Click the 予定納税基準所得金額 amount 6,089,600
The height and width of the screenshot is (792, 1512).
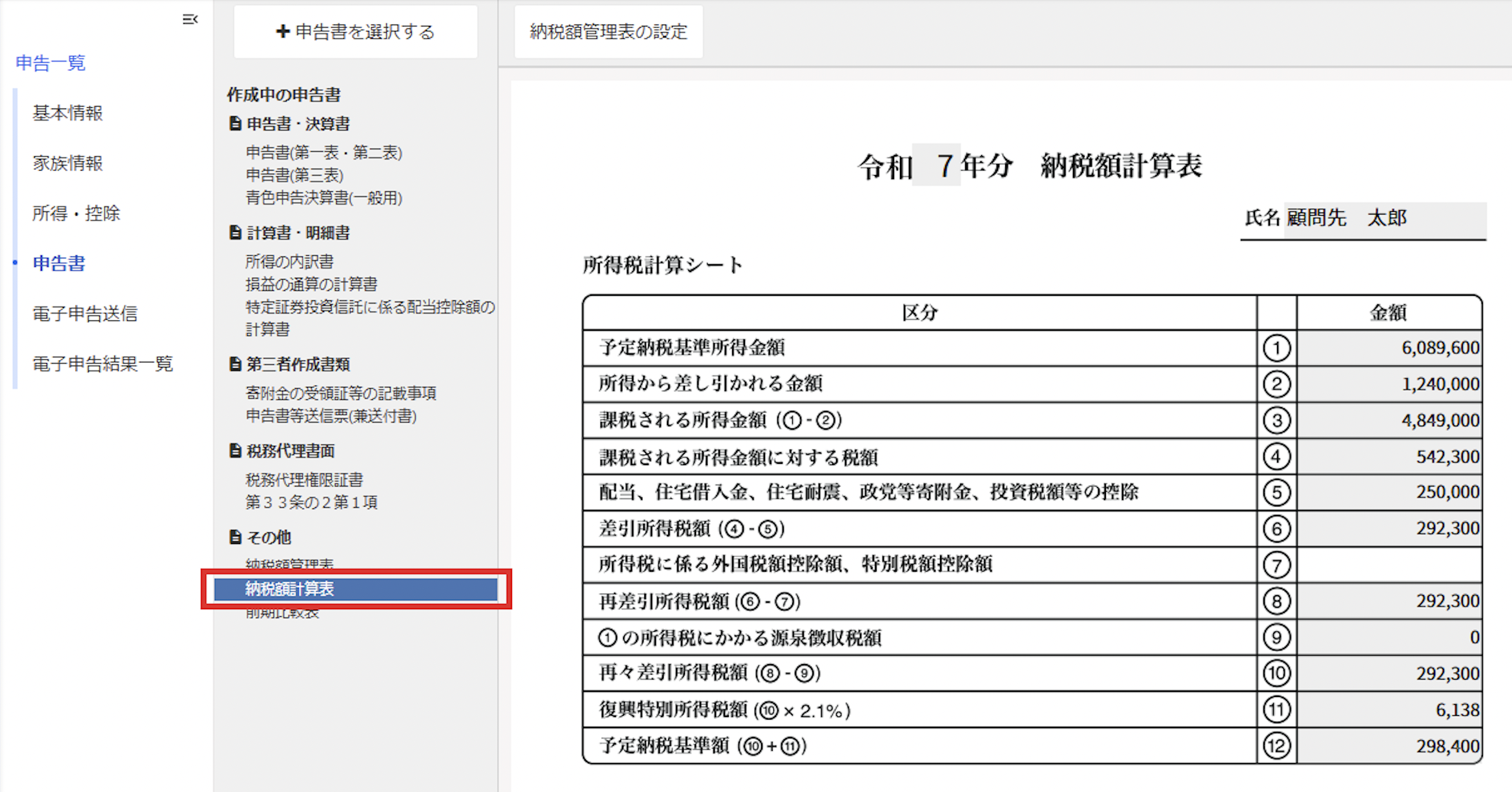(x=1389, y=348)
